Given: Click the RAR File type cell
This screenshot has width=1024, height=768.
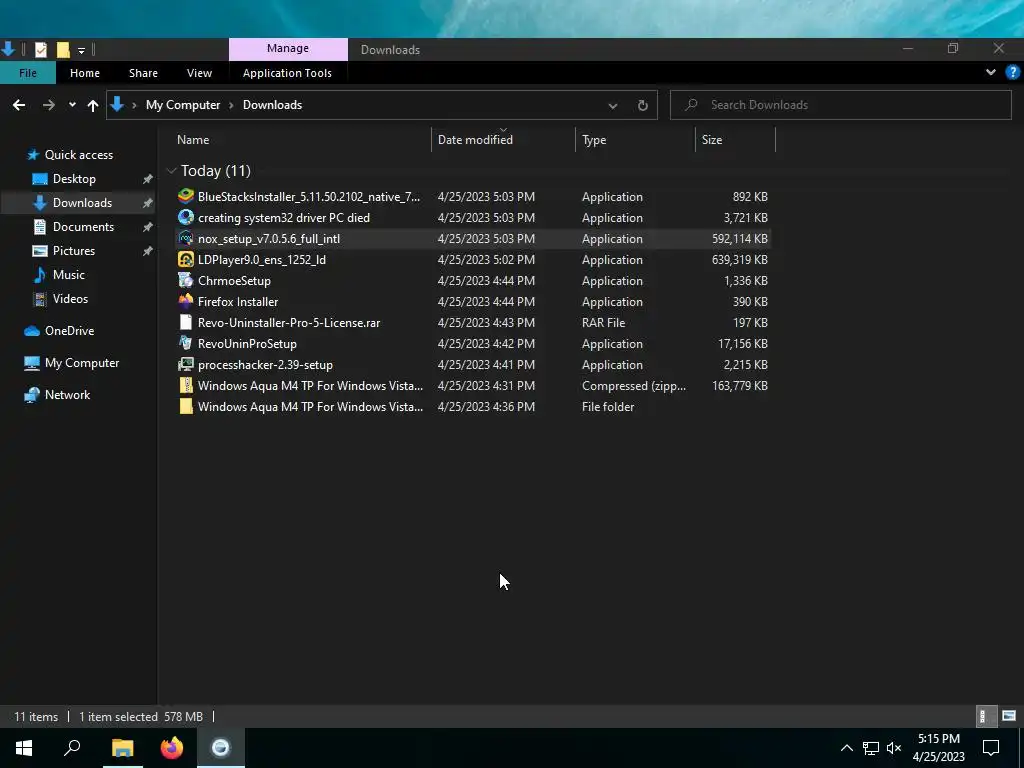Looking at the screenshot, I should coord(603,323).
